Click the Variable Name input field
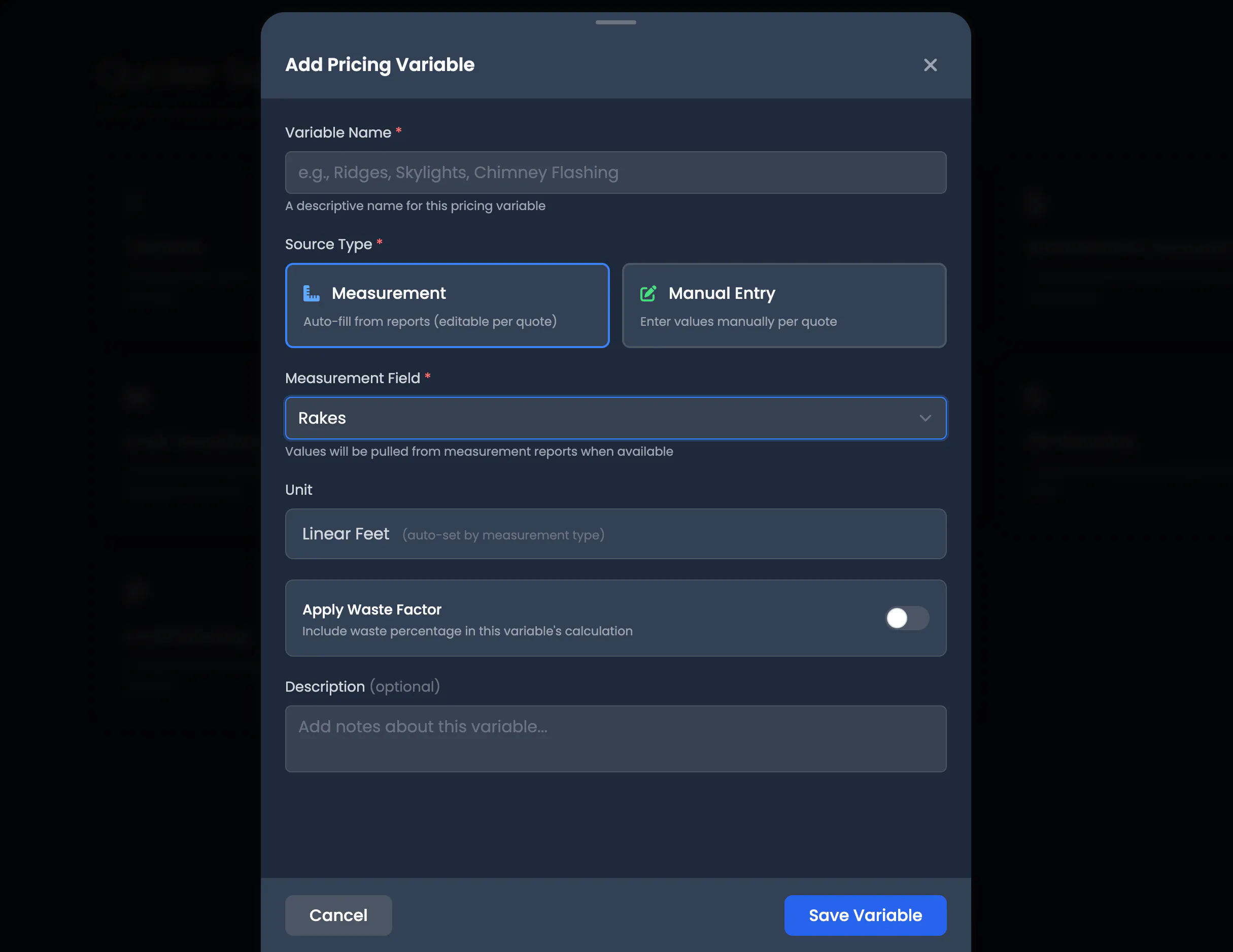1233x952 pixels. (x=615, y=172)
